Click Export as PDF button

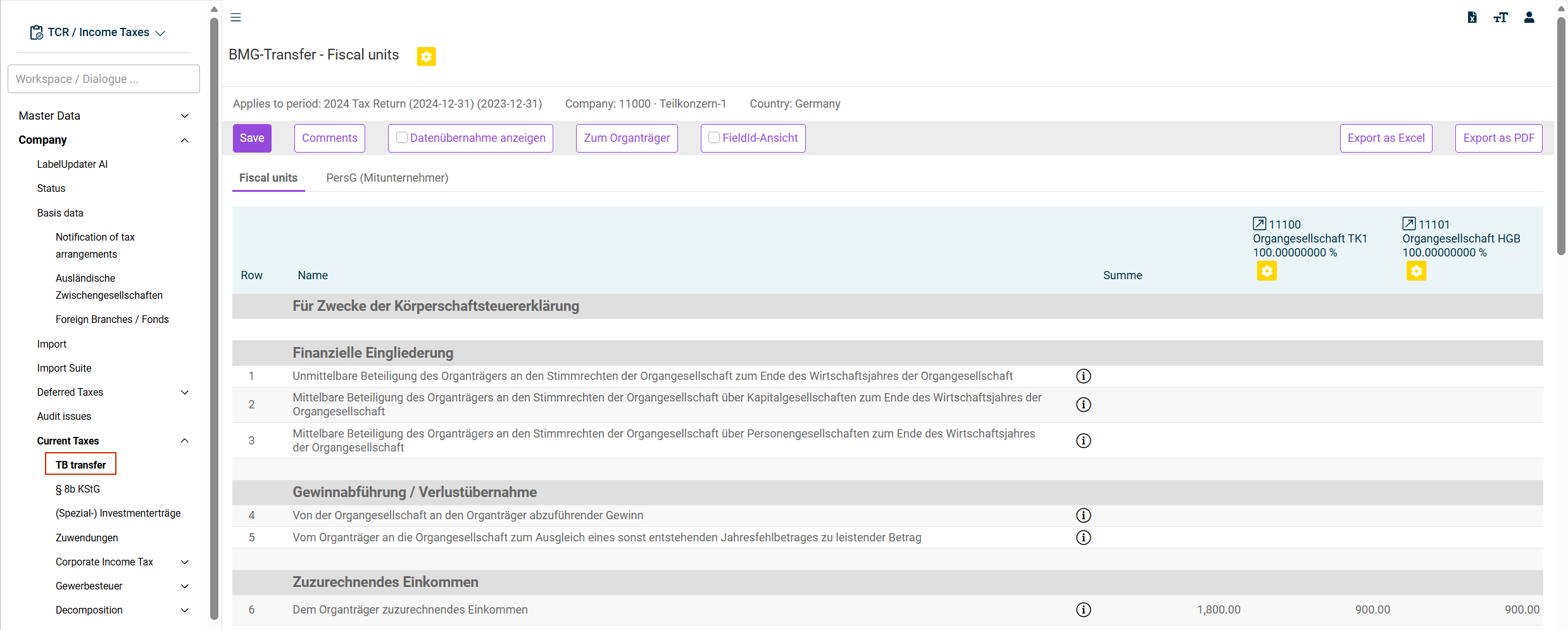(1498, 138)
